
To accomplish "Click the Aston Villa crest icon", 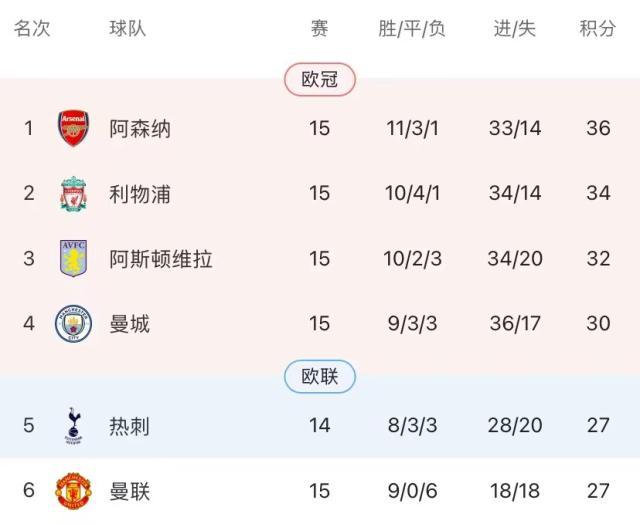I will pyautogui.click(x=74, y=259).
